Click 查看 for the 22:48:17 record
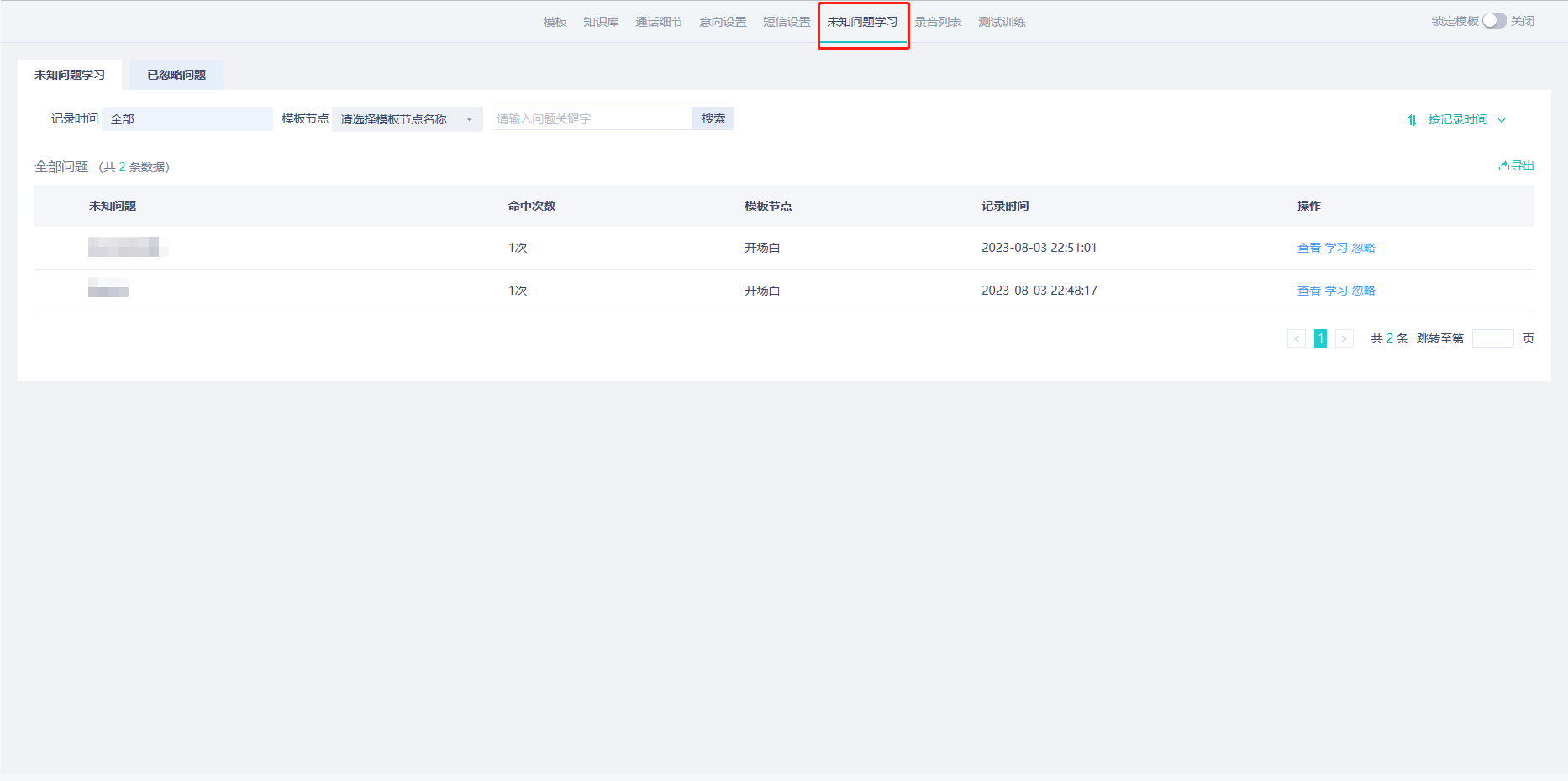Screen dimensions: 1568x781 (1309, 291)
